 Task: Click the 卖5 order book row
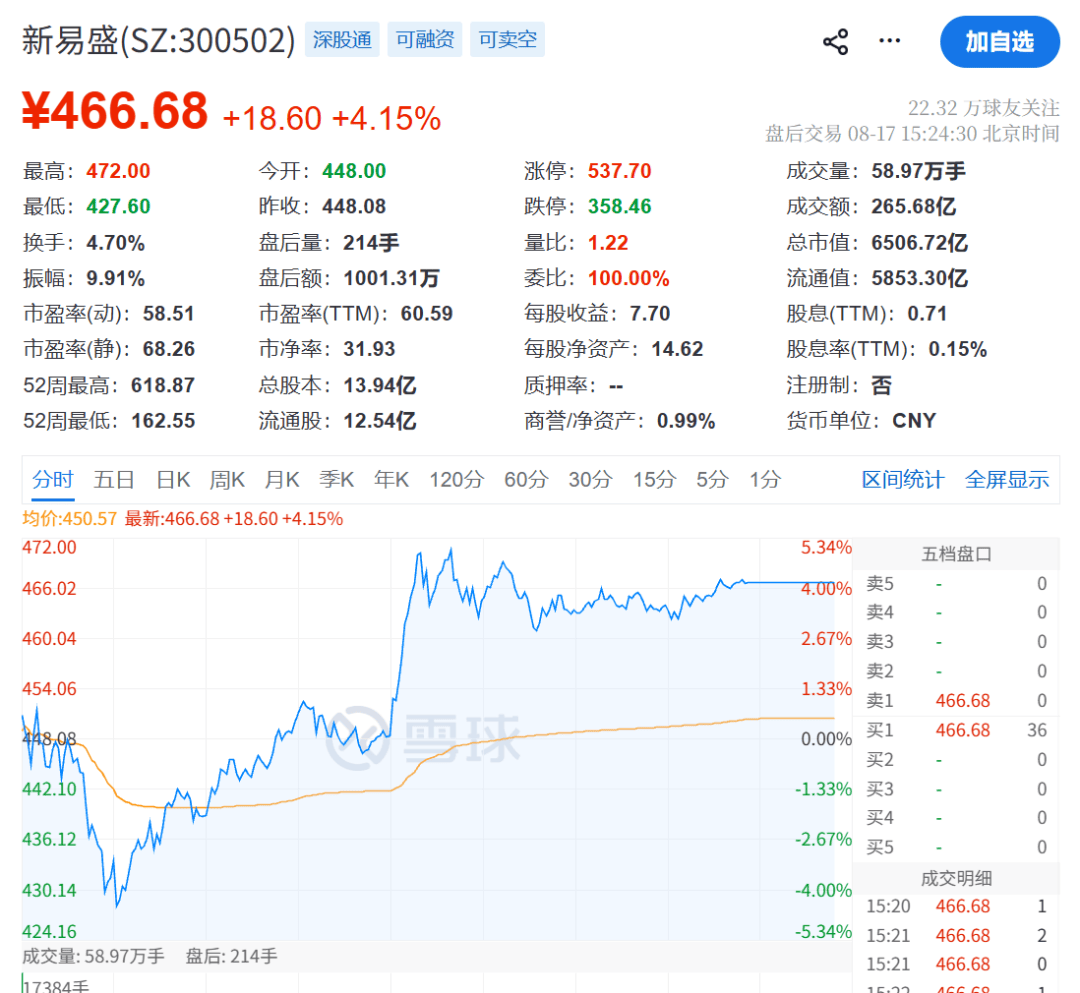pos(956,584)
